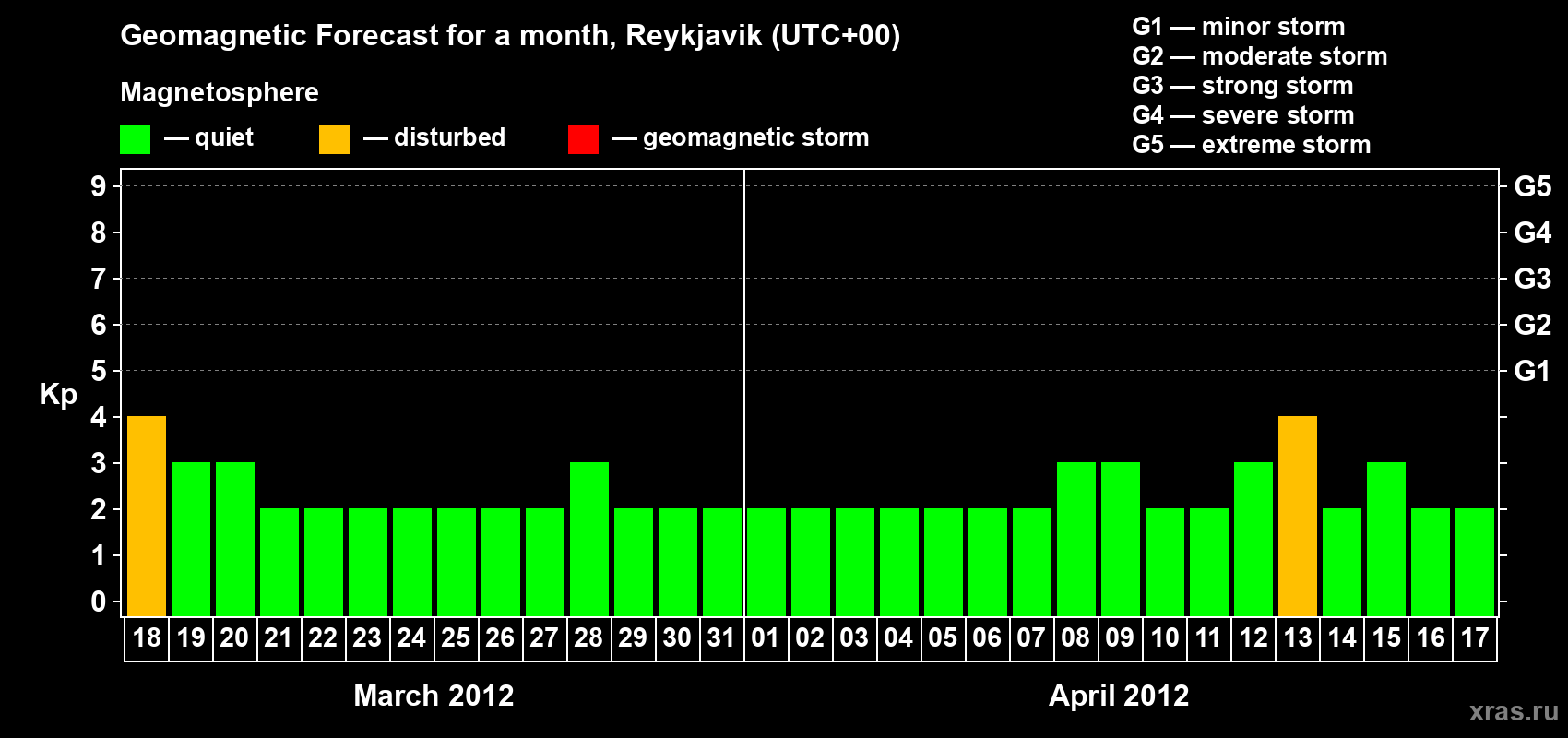
Task: Click the 'G3 — strong storm' legend text
Action: [1243, 86]
